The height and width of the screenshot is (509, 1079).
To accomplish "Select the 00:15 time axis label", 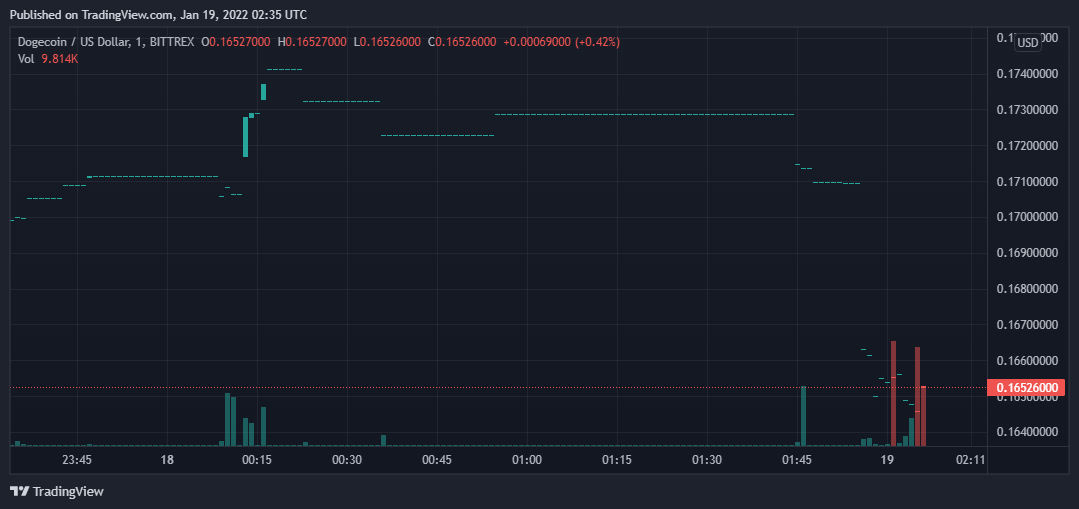I will (x=257, y=460).
